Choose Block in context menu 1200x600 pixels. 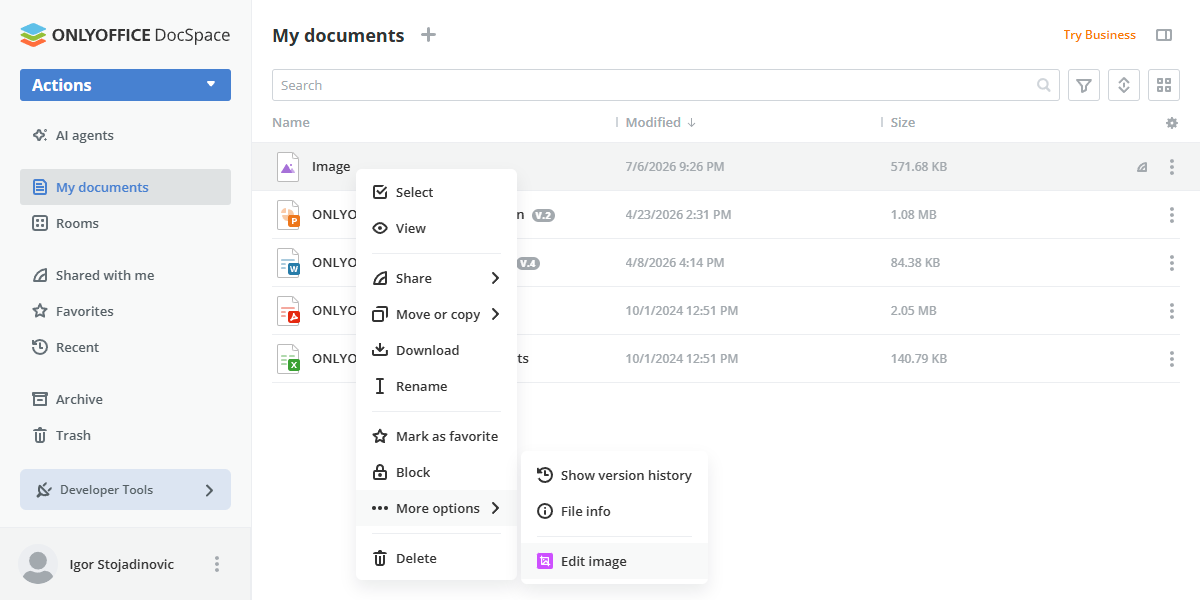(436, 472)
